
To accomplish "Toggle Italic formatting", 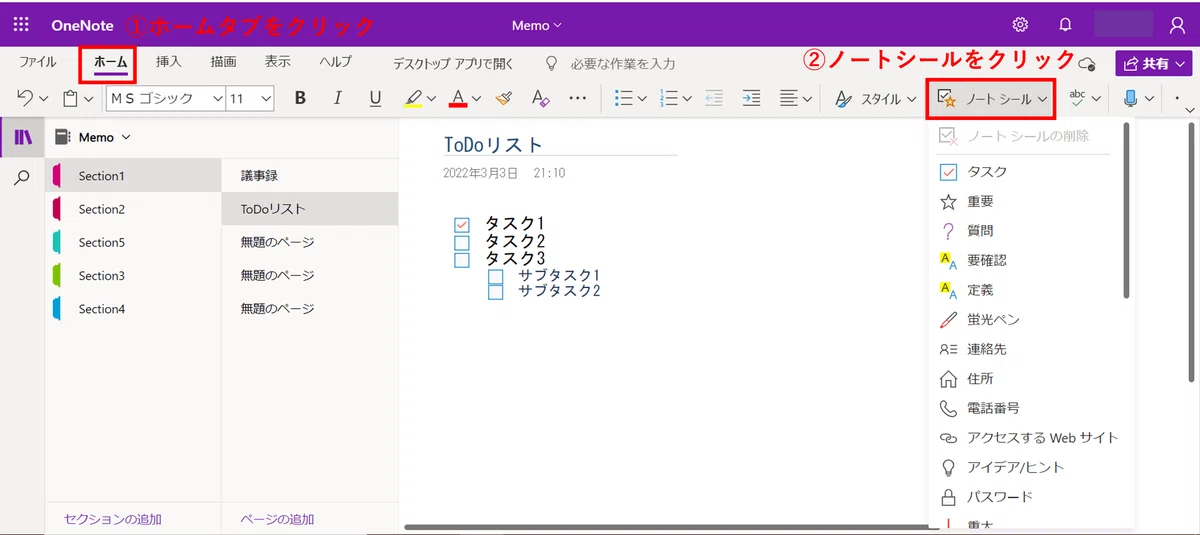I will pos(337,98).
